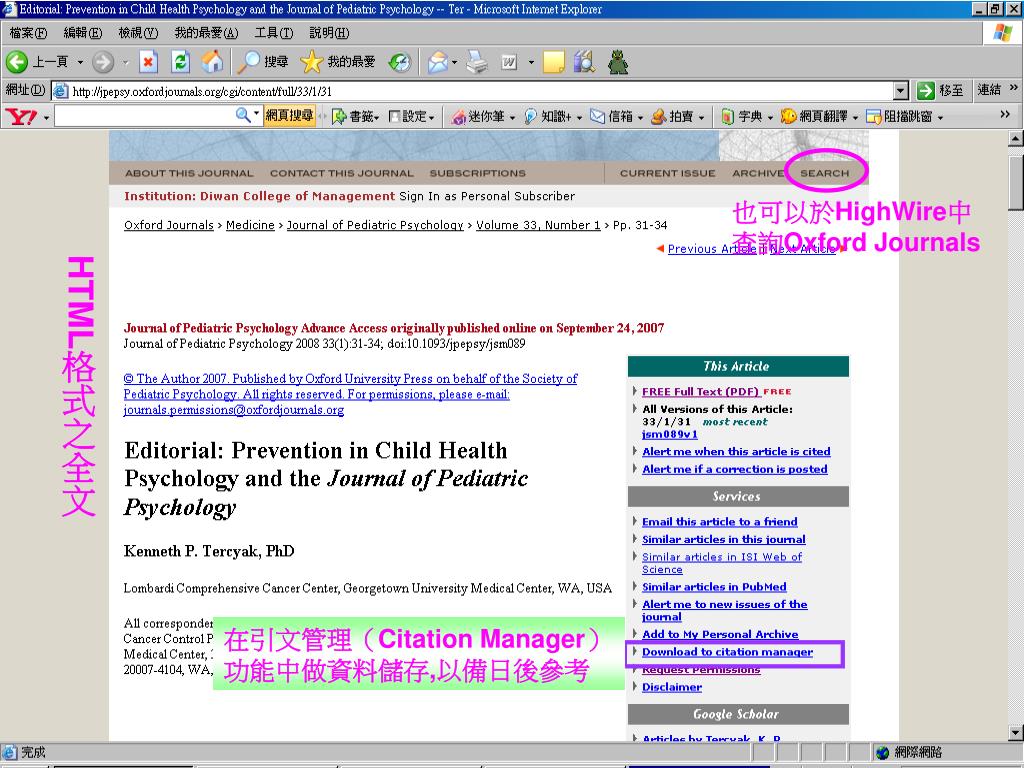Open Similar articles in PubMed link
Screen dimensions: 1024x768
714,586
